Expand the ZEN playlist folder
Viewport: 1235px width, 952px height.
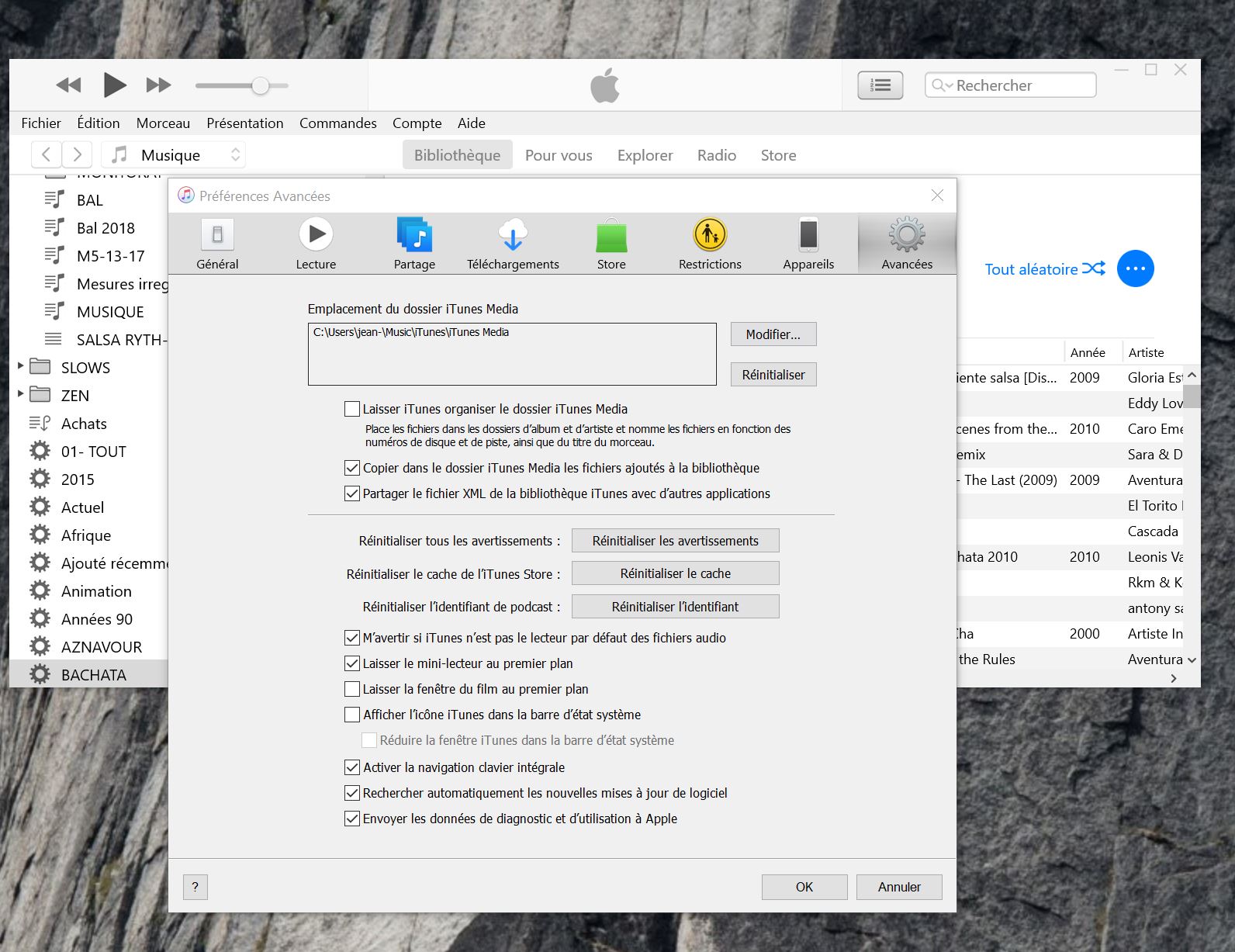[21, 394]
